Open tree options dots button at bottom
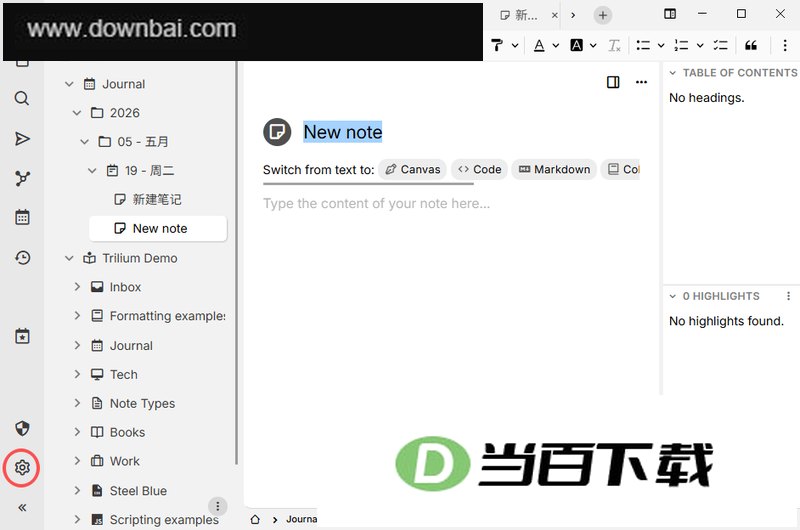This screenshot has height=530, width=800. pyautogui.click(x=218, y=506)
